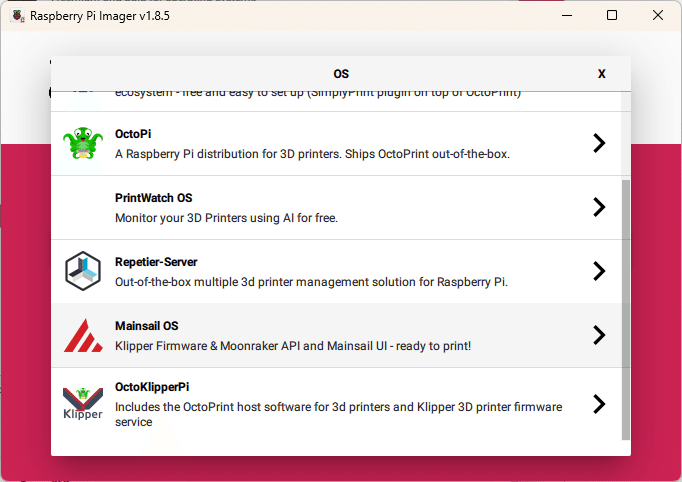Click the OctoPi octopus icon
The height and width of the screenshot is (482, 682).
tap(83, 143)
